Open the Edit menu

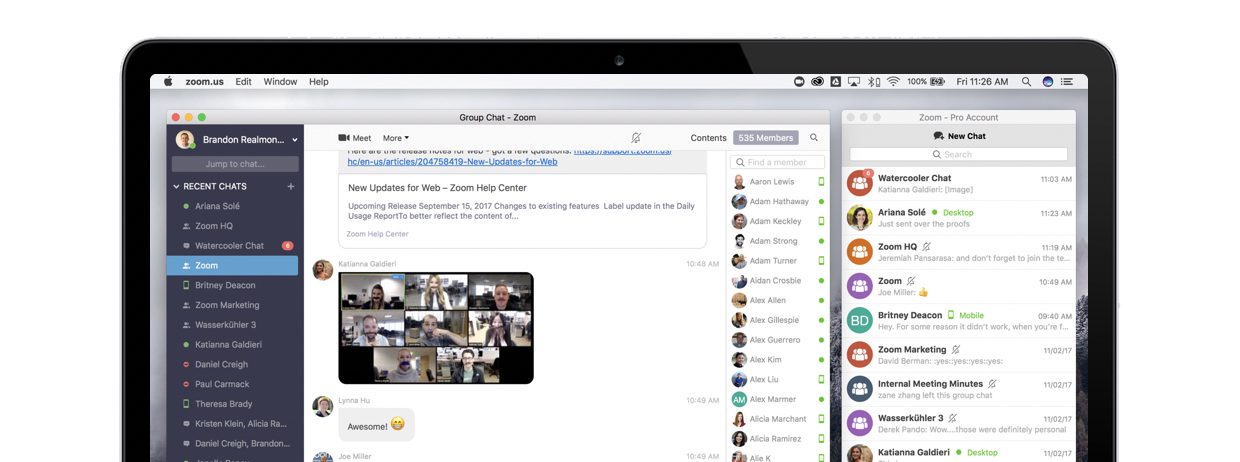(x=243, y=82)
